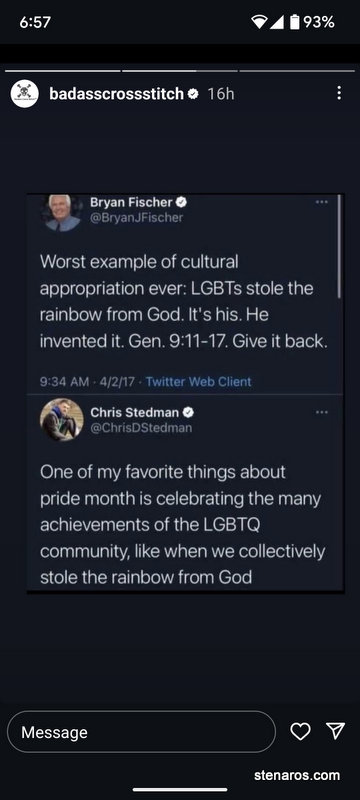The width and height of the screenshot is (360, 800).
Task: Share story via paper plane icon
Action: point(336,731)
